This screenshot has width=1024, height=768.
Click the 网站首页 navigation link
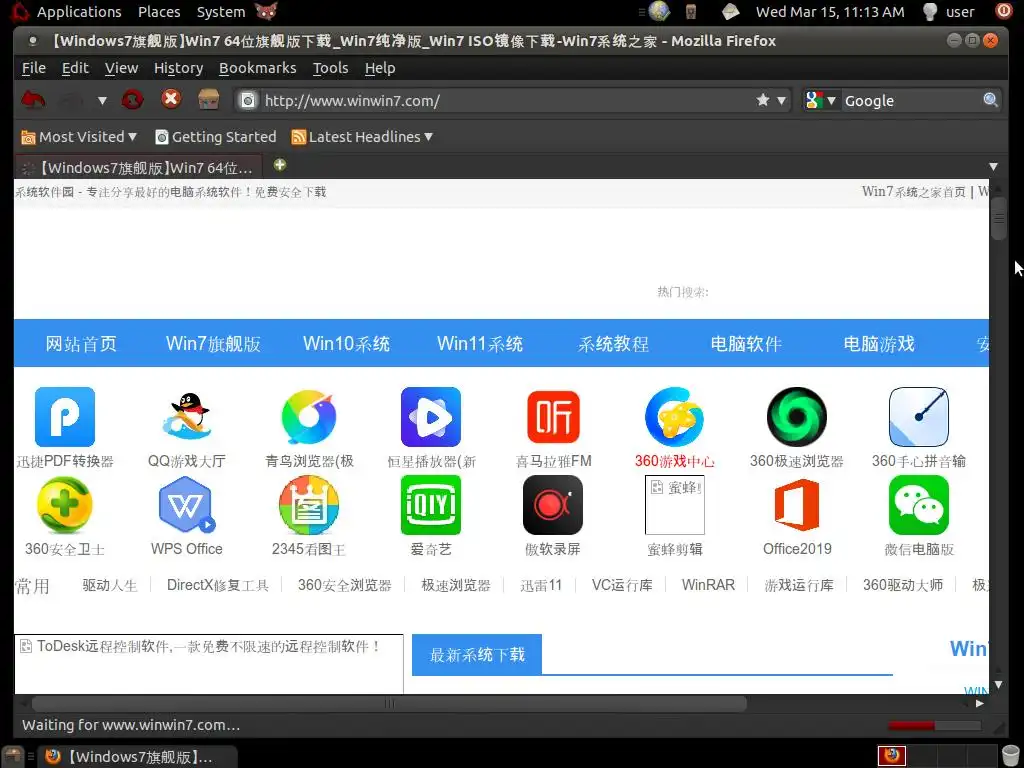(x=81, y=344)
